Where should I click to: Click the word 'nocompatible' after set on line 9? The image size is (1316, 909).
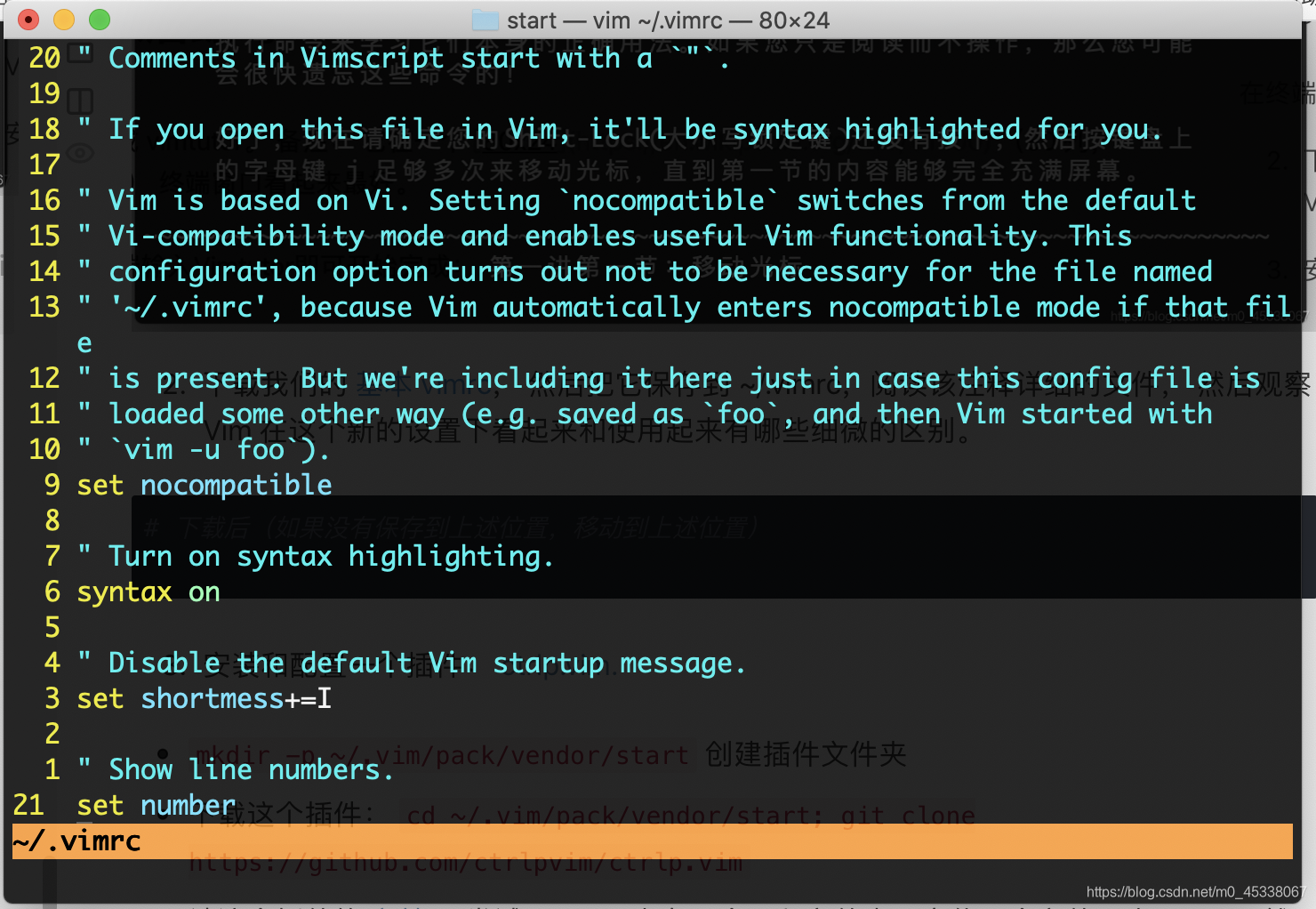point(237,485)
